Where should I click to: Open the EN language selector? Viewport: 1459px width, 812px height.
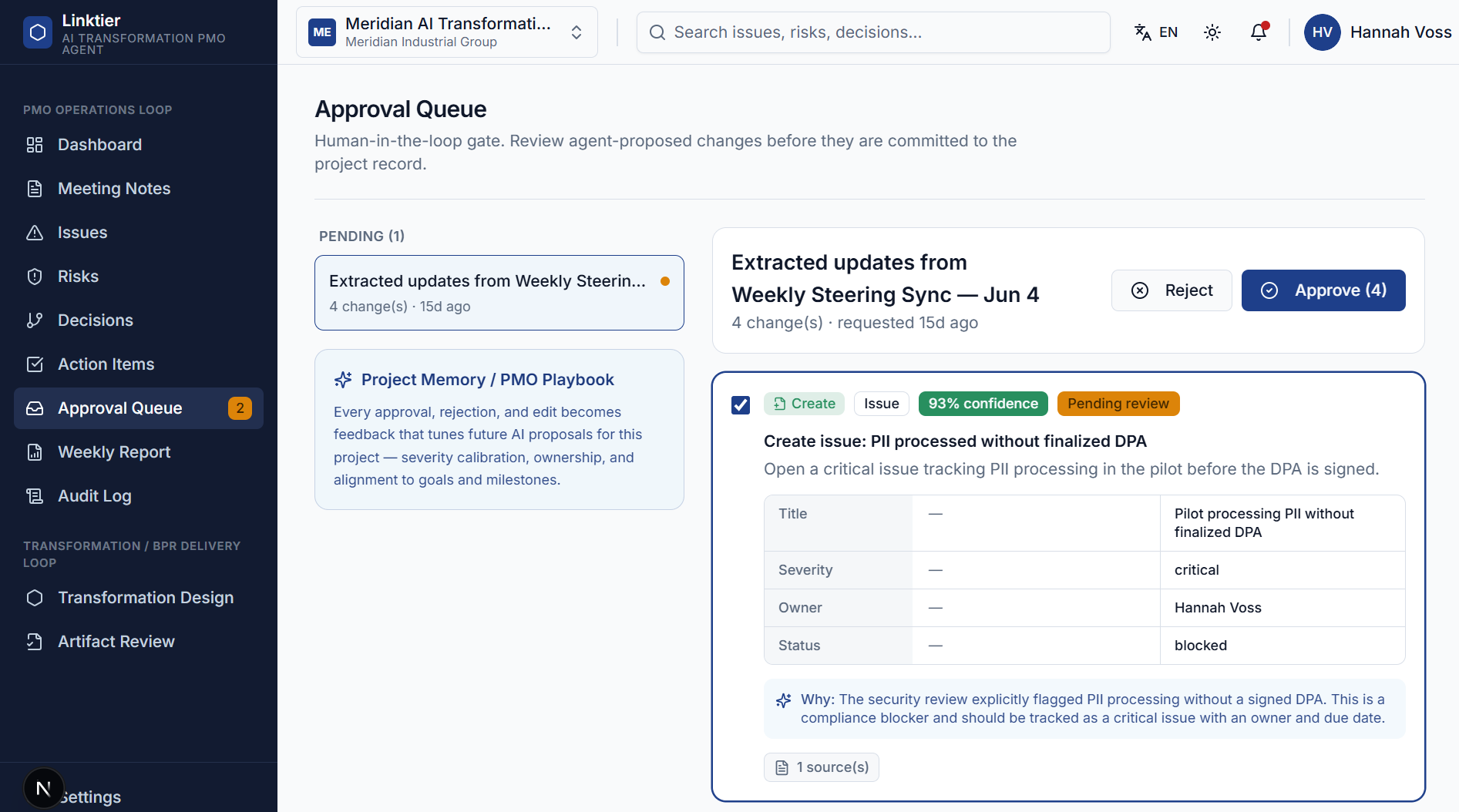tap(1156, 32)
